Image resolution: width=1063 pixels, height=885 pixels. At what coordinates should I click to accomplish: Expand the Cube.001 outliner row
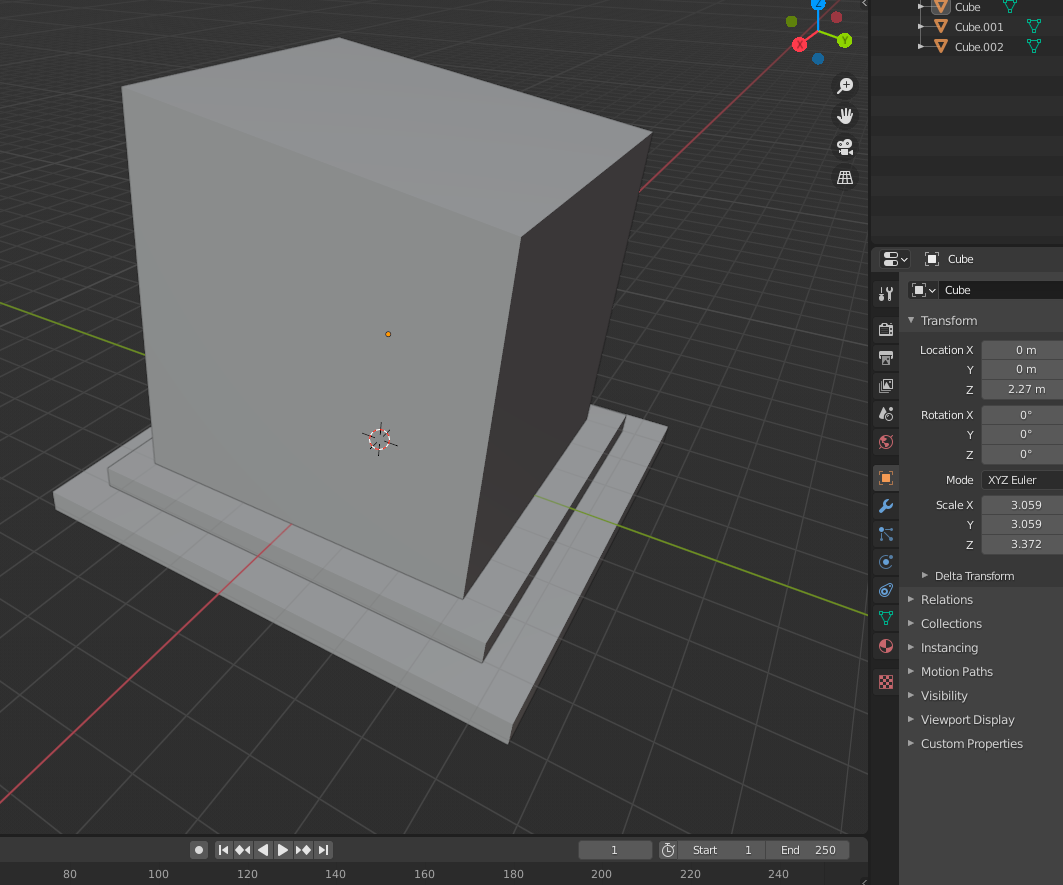tap(921, 26)
